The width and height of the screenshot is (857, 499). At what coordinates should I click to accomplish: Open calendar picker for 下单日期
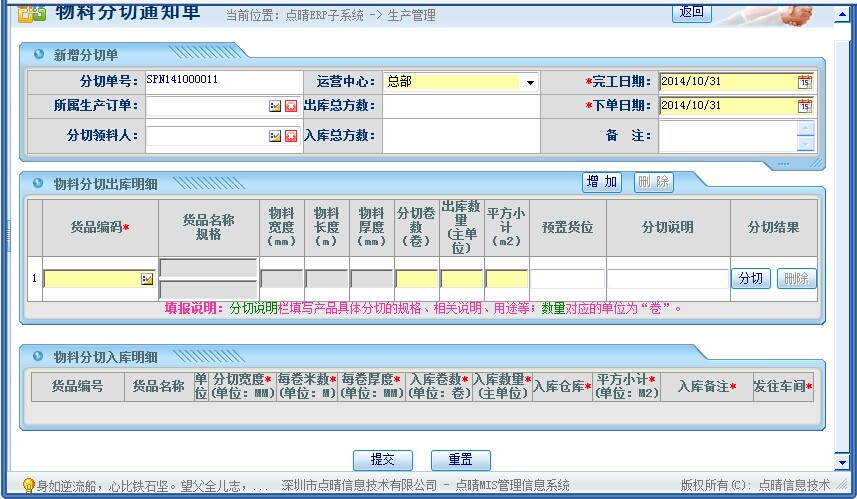click(x=804, y=106)
